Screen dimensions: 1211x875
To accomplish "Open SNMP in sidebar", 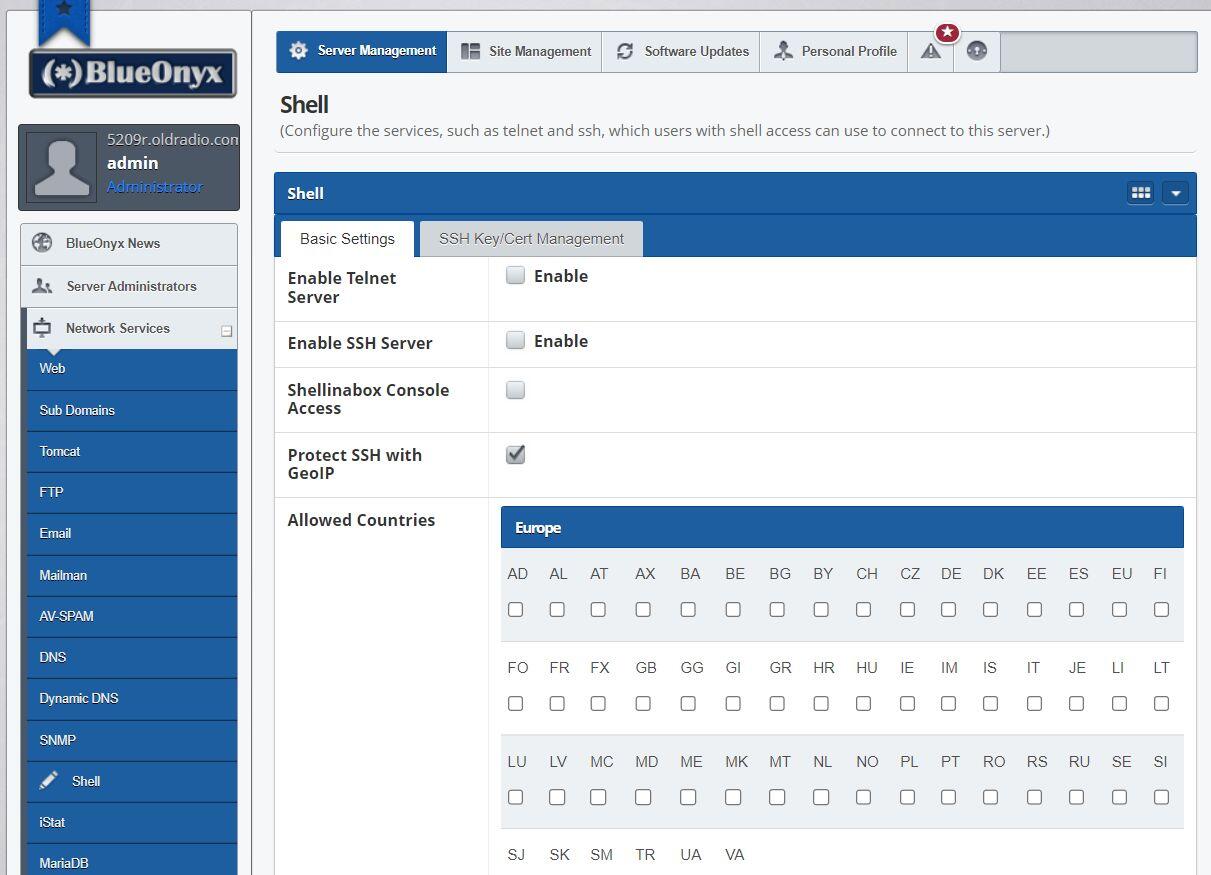I will click(132, 741).
